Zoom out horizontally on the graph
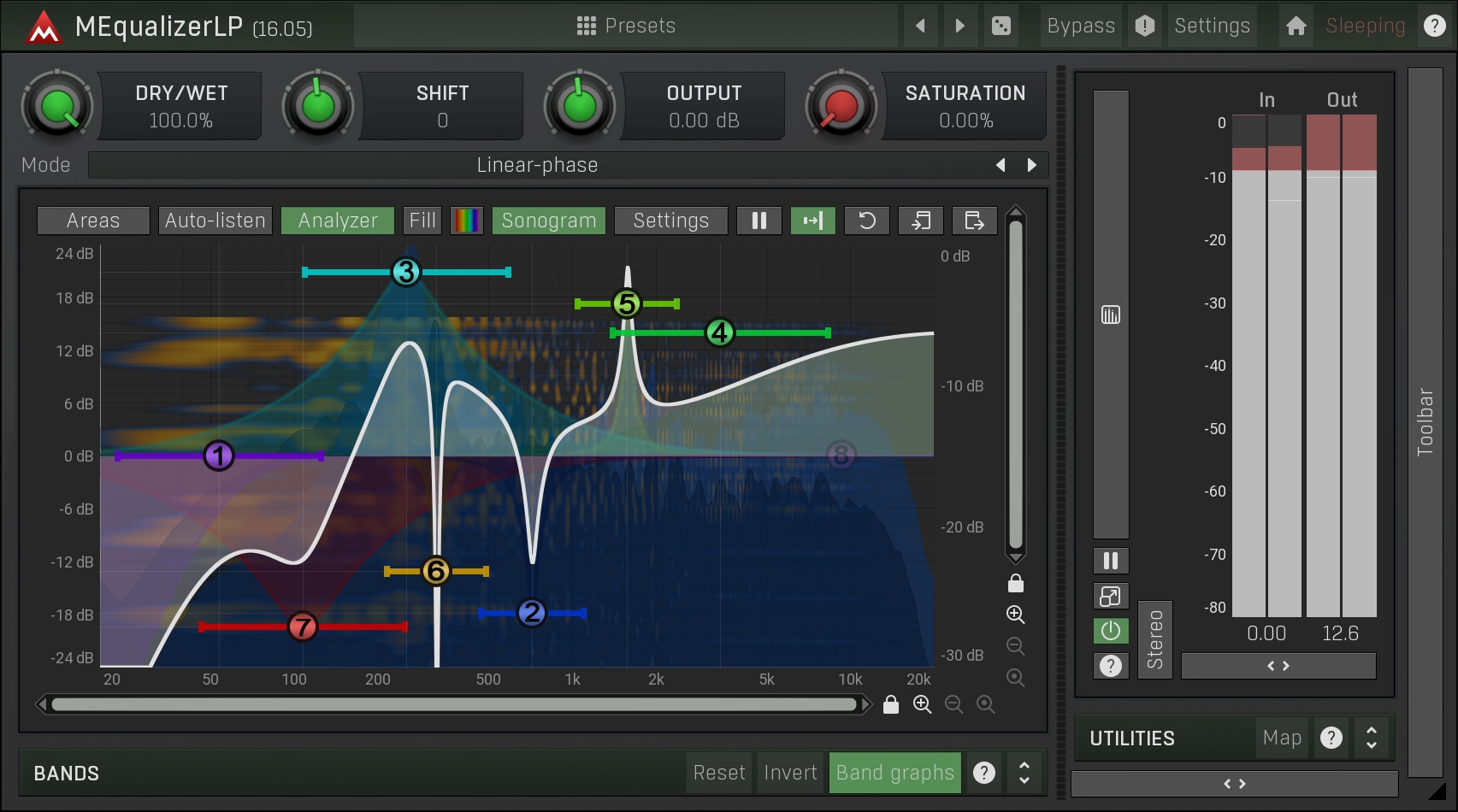This screenshot has width=1458, height=812. [x=954, y=704]
